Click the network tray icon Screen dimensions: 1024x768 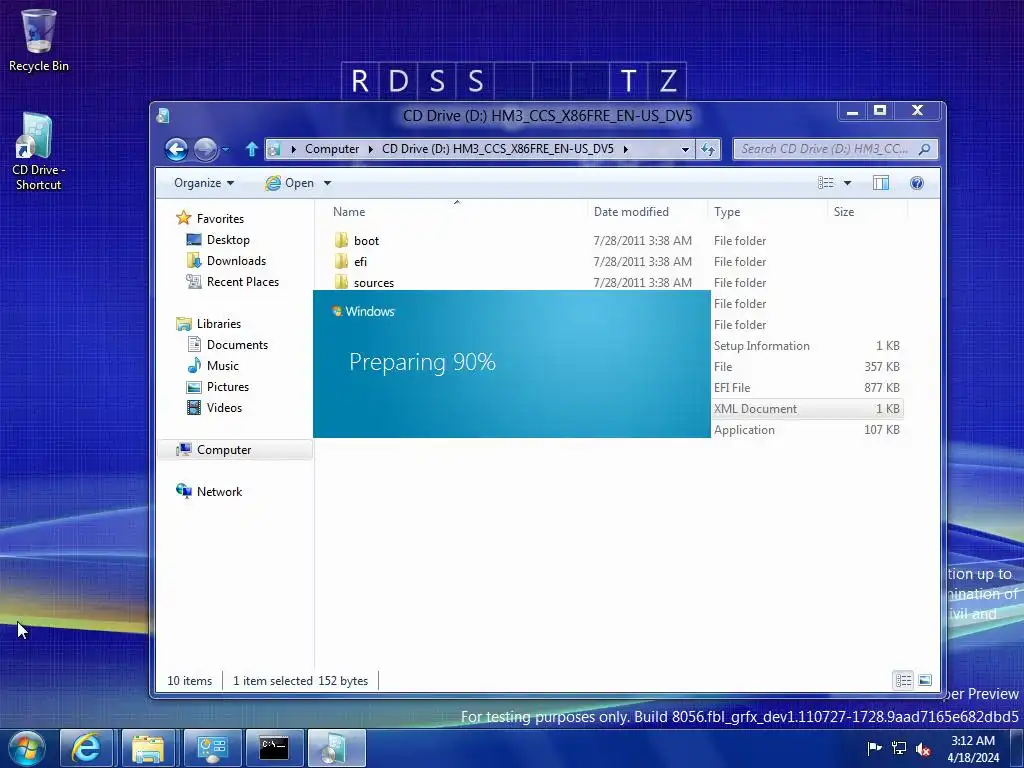[x=899, y=748]
